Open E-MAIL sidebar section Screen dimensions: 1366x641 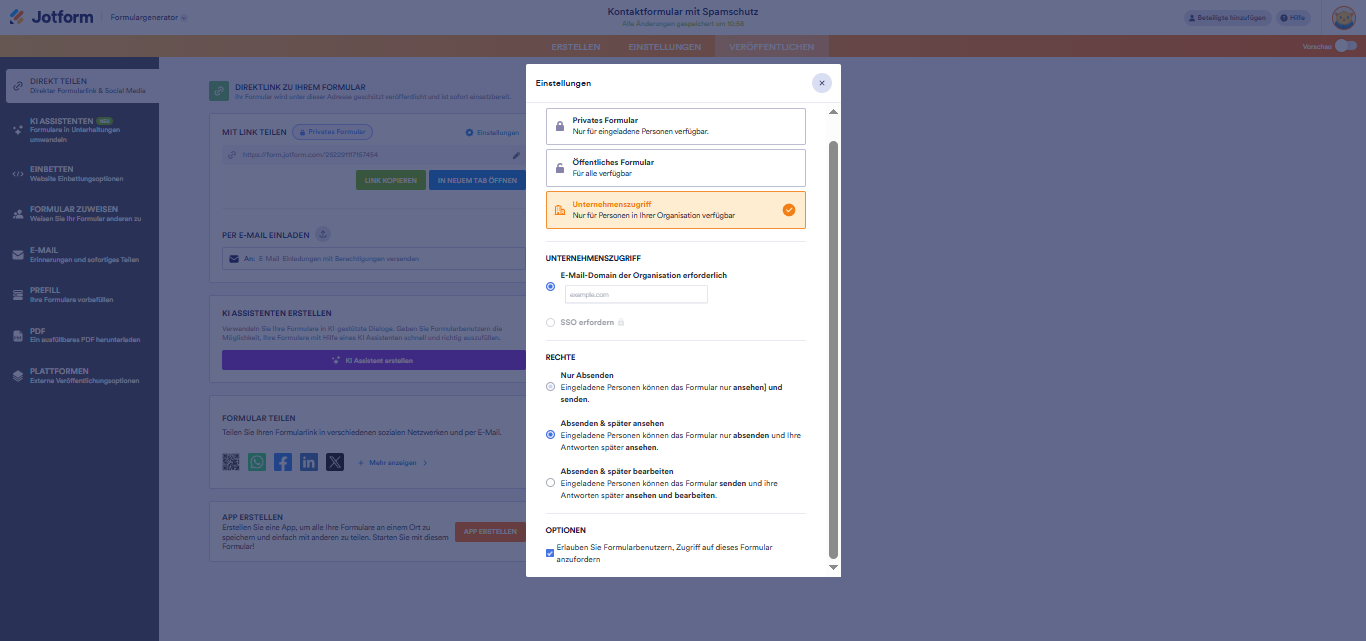click(x=80, y=254)
